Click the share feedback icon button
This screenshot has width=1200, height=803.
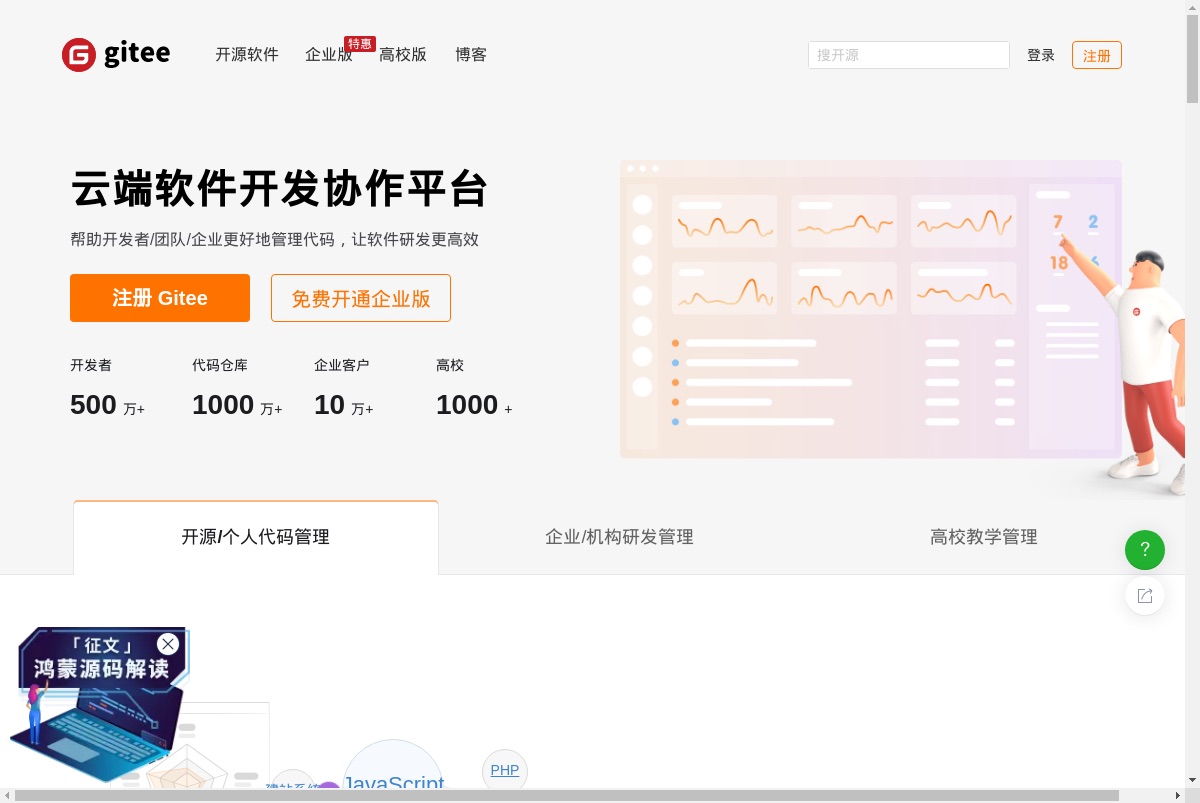tap(1145, 596)
